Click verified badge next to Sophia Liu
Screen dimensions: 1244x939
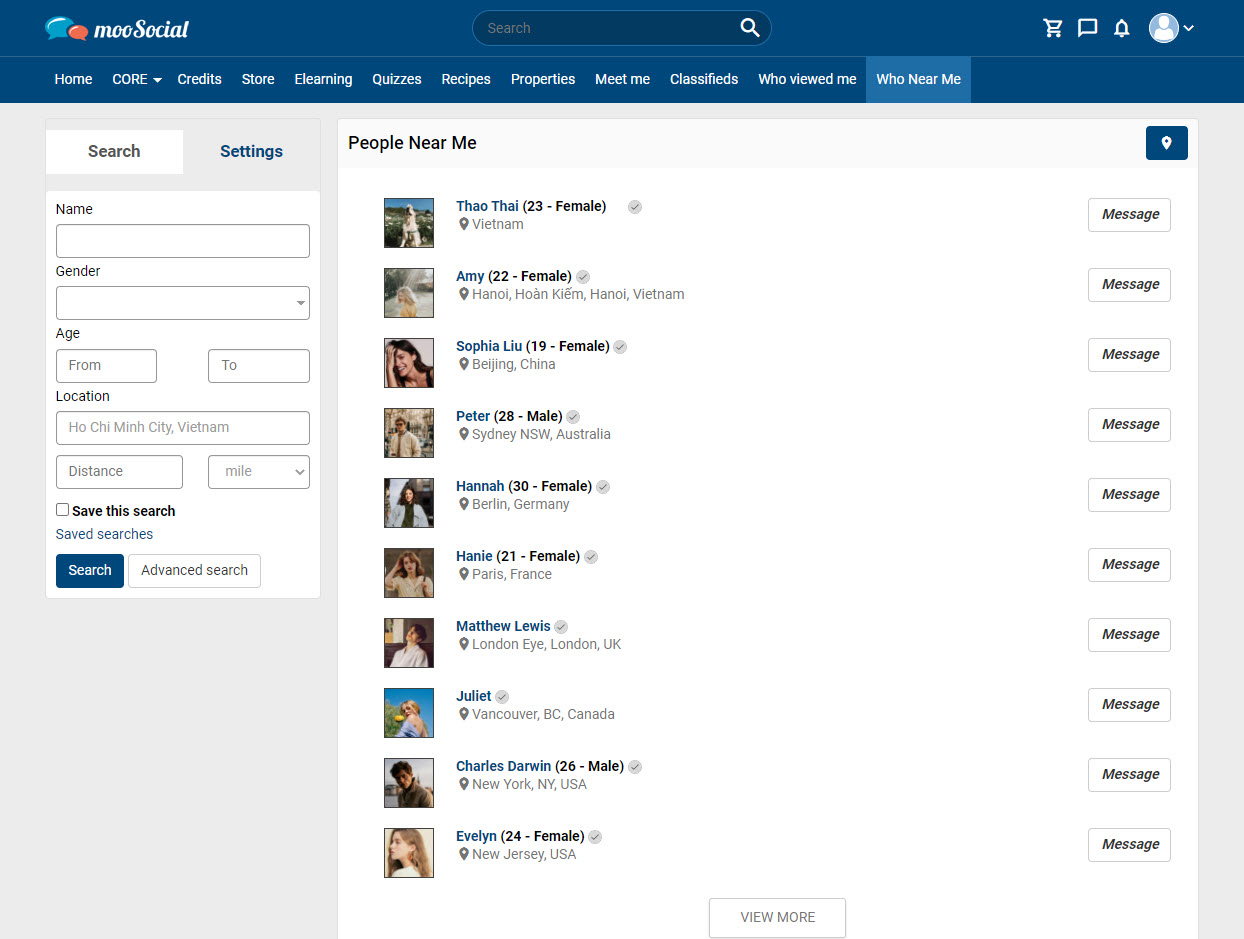pyautogui.click(x=620, y=347)
